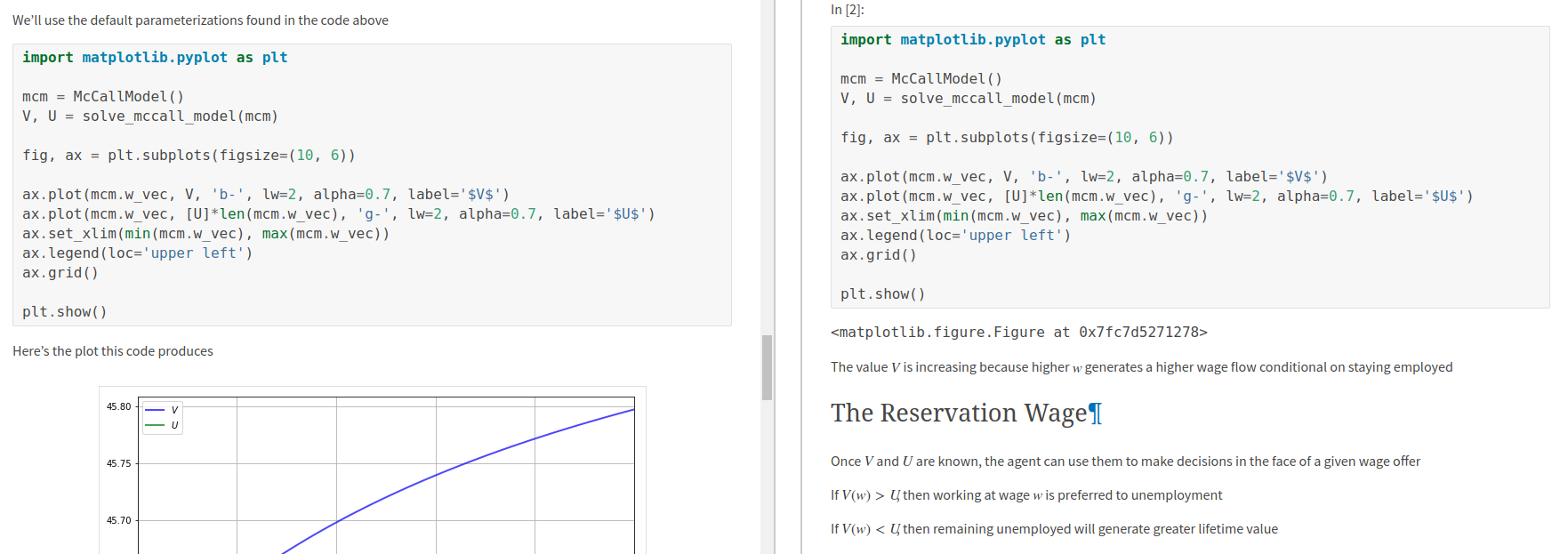This screenshot has width=1568, height=554.
Task: Click 'mcm = McCallModel()' in the right notebook cell
Action: click(x=921, y=79)
